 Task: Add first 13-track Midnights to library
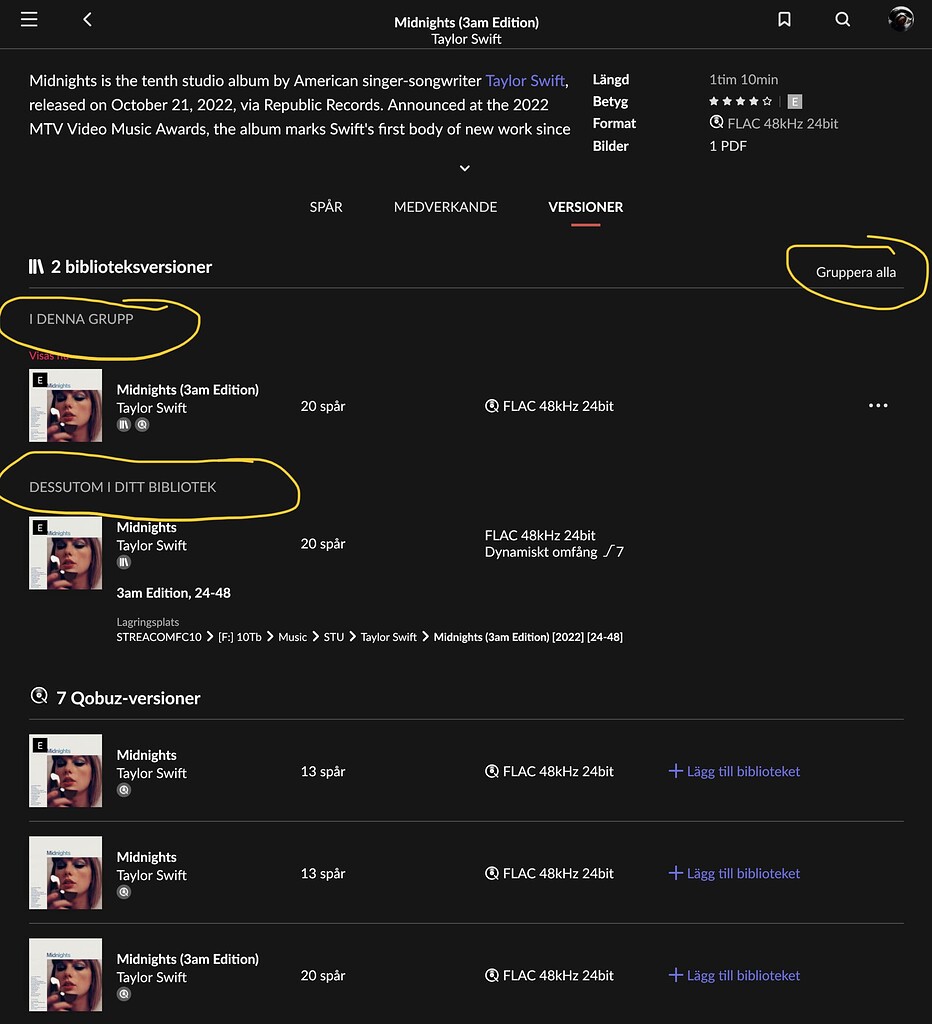[x=734, y=771]
